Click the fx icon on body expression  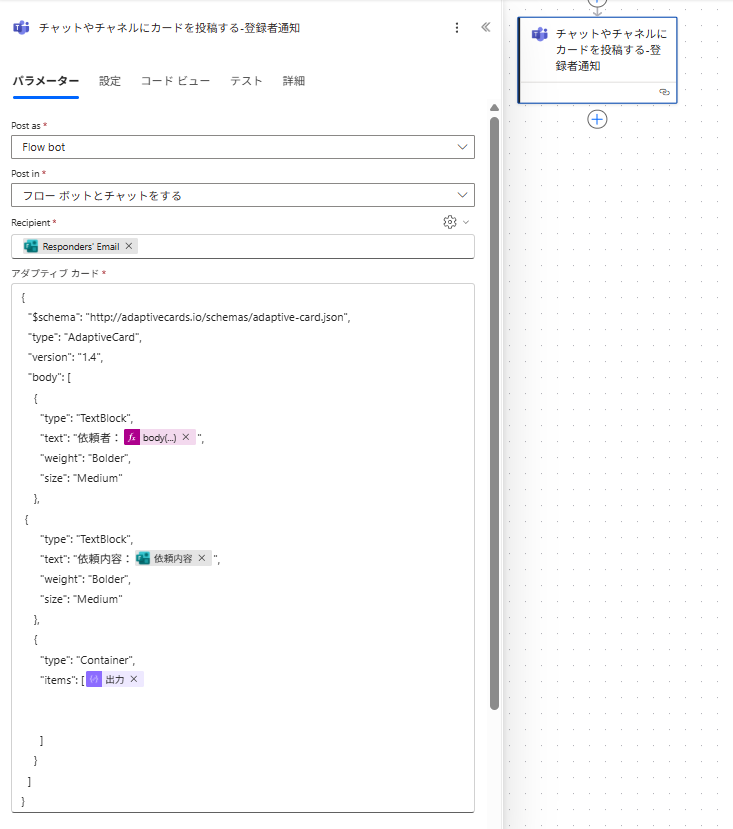click(131, 437)
